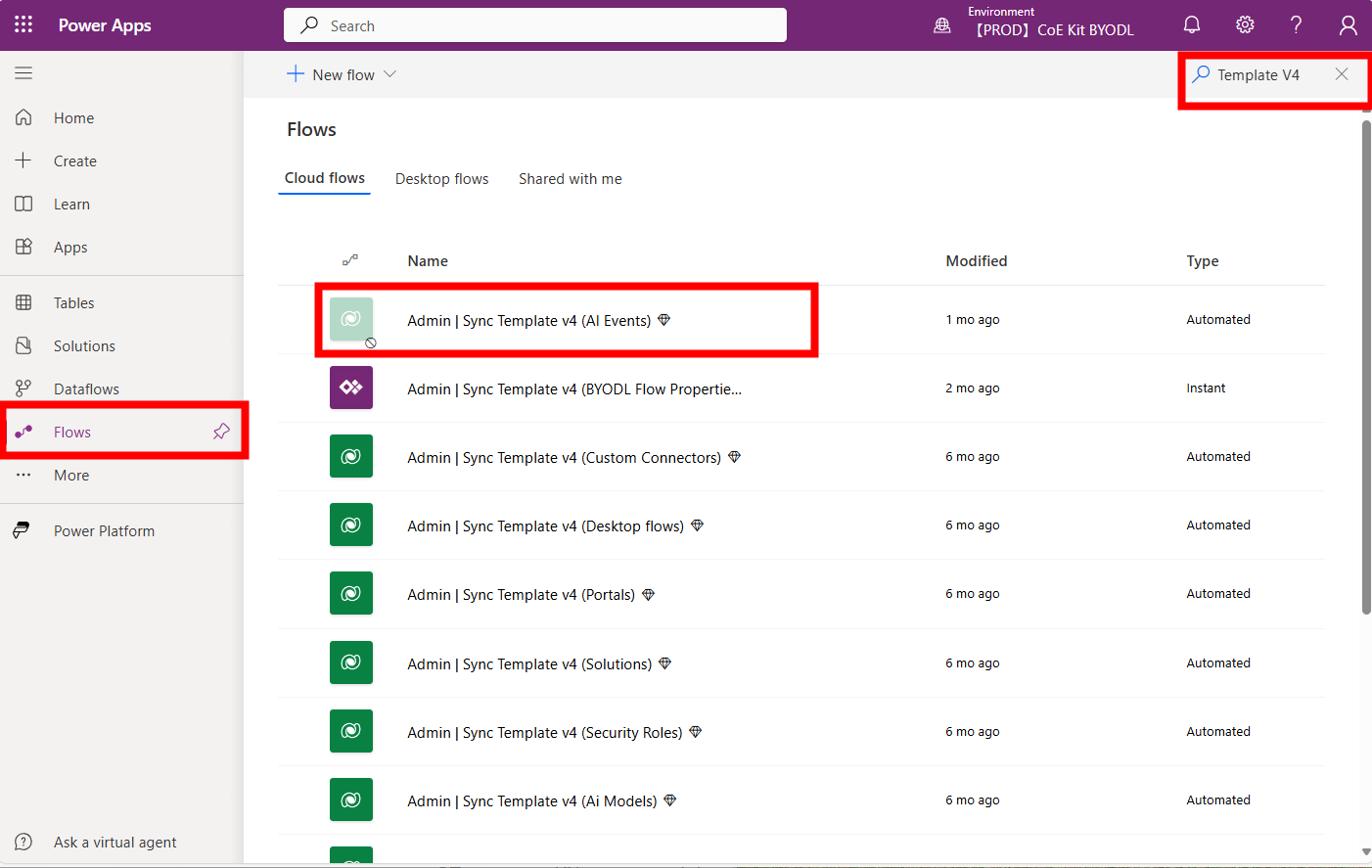Open environment picker PROD CoE Kit BYODL
Image resolution: width=1372 pixels, height=868 pixels.
[x=1051, y=24]
